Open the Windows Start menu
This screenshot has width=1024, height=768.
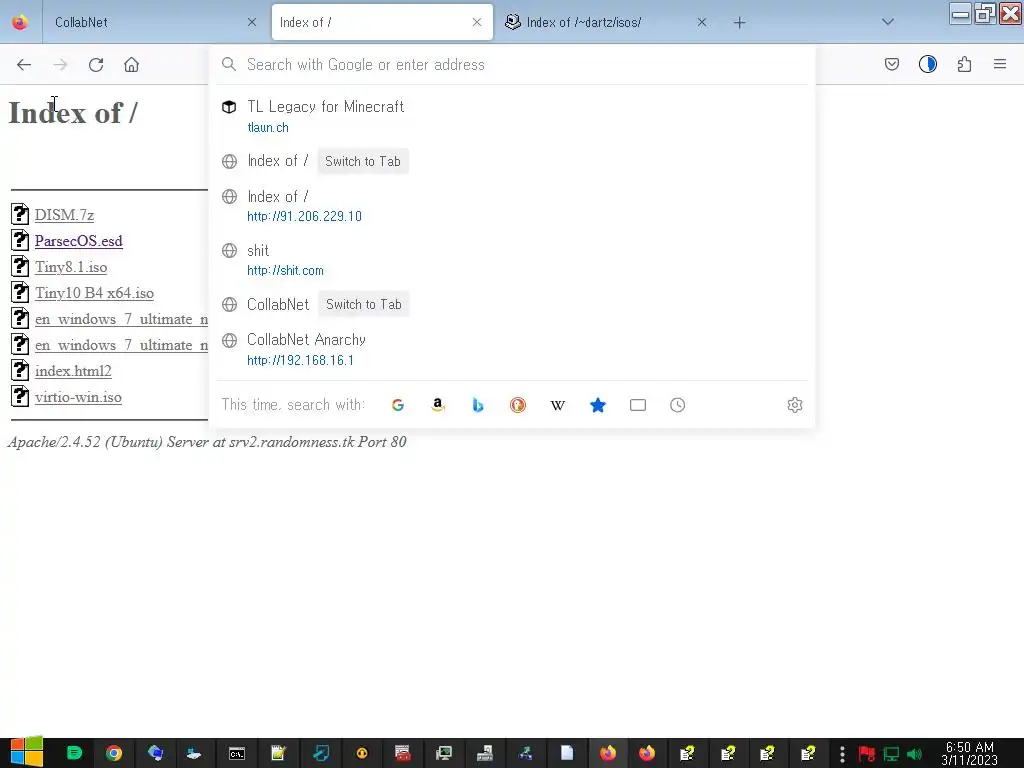click(27, 752)
